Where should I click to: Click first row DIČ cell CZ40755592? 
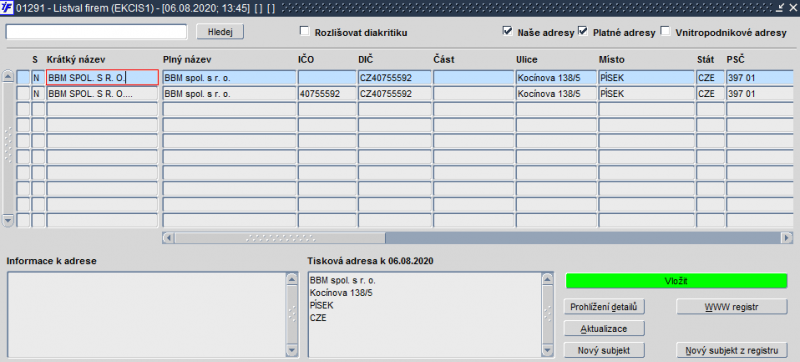point(395,78)
